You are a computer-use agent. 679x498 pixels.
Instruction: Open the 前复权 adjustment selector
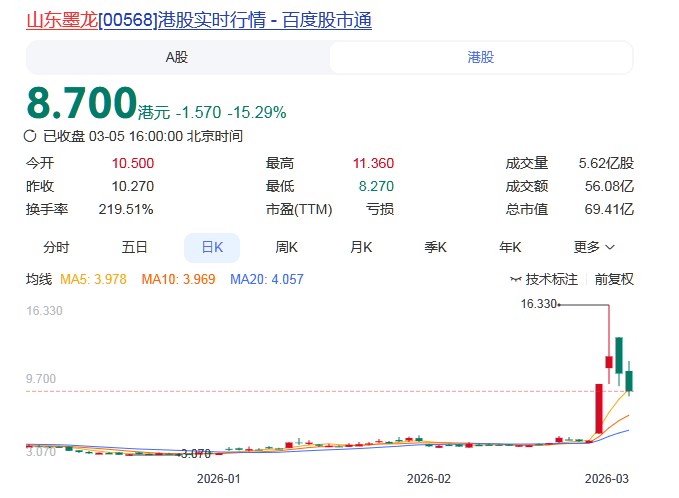[x=614, y=279]
